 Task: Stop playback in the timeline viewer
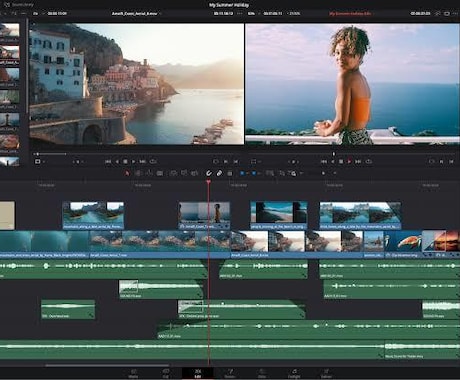341,162
